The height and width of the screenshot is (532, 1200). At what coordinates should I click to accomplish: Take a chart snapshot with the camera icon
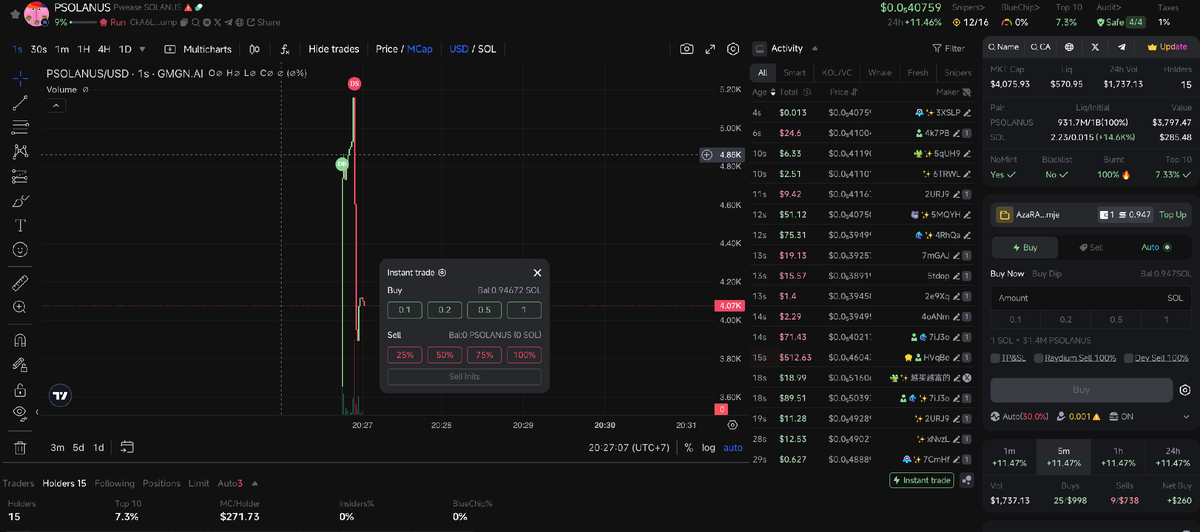tap(686, 49)
